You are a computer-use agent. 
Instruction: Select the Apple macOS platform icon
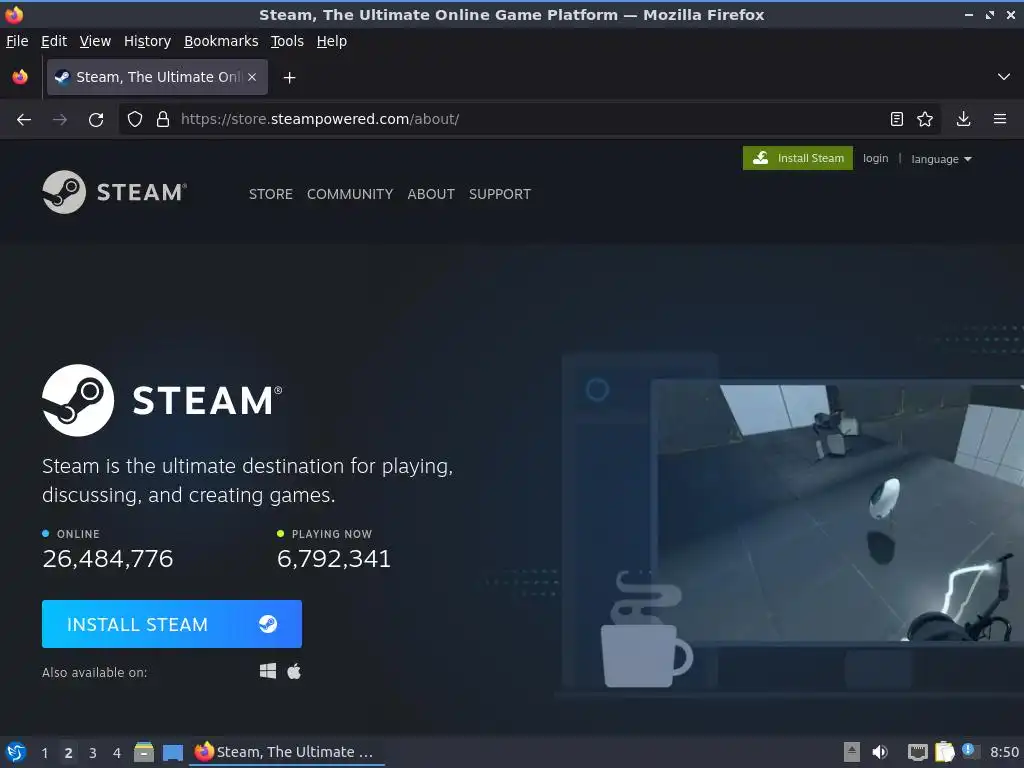coord(294,671)
